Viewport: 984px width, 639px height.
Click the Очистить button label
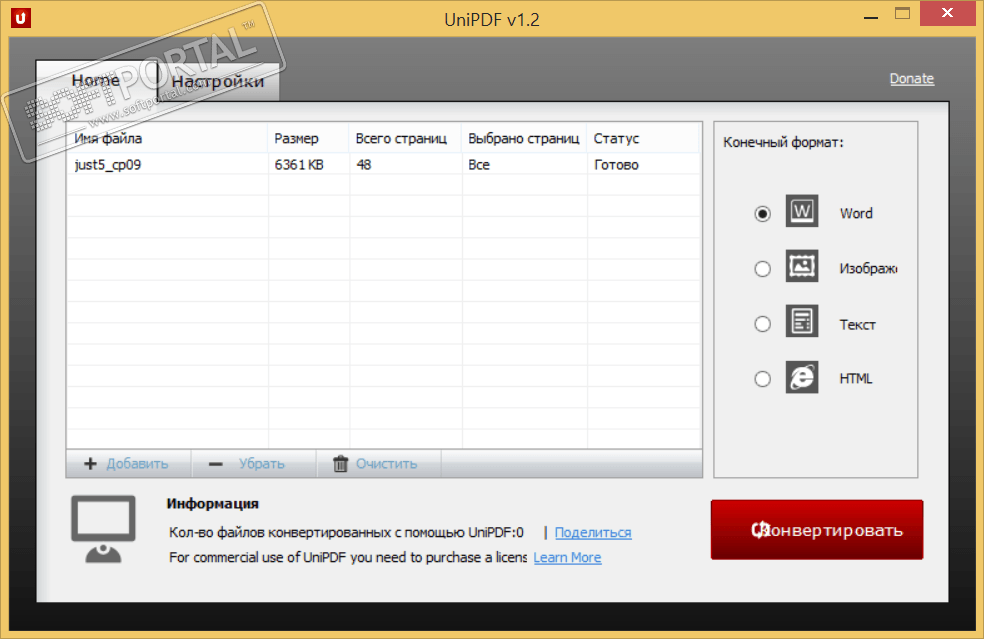[x=387, y=464]
